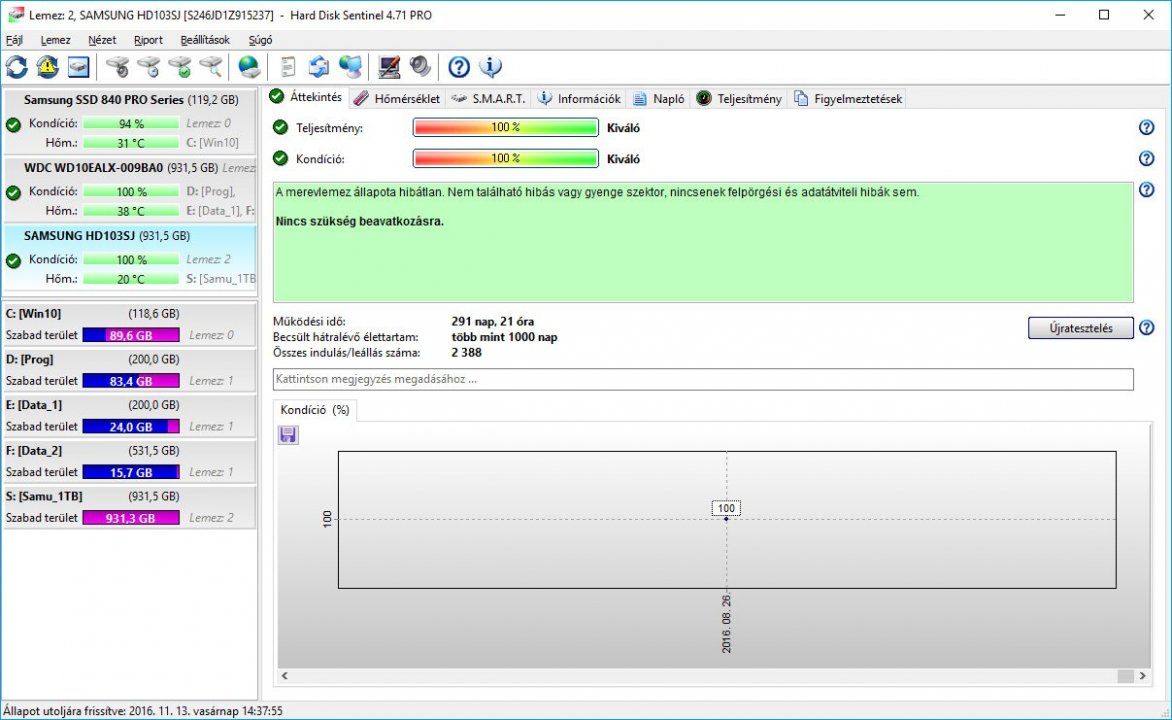Open the Lemez menu
The height and width of the screenshot is (720, 1172).
[55, 40]
